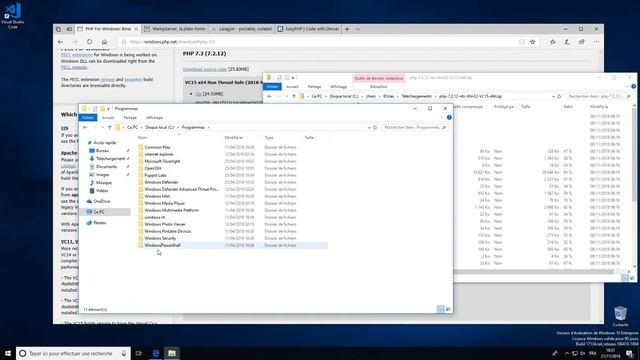
Task: Open Edge web notes pen icon
Action: pyautogui.click(x=567, y=42)
